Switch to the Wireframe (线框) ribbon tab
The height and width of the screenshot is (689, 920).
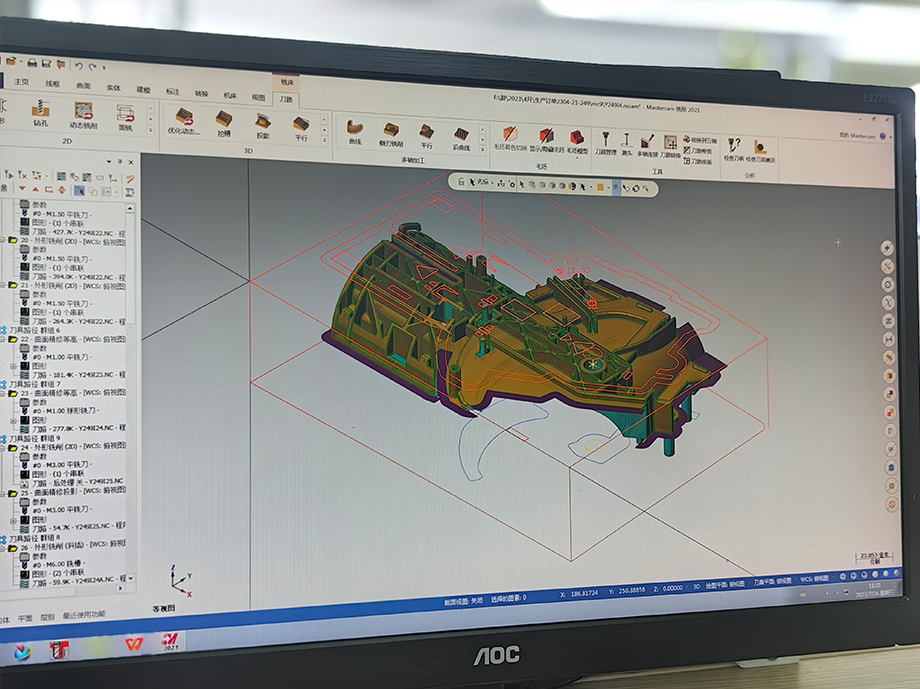(x=52, y=83)
